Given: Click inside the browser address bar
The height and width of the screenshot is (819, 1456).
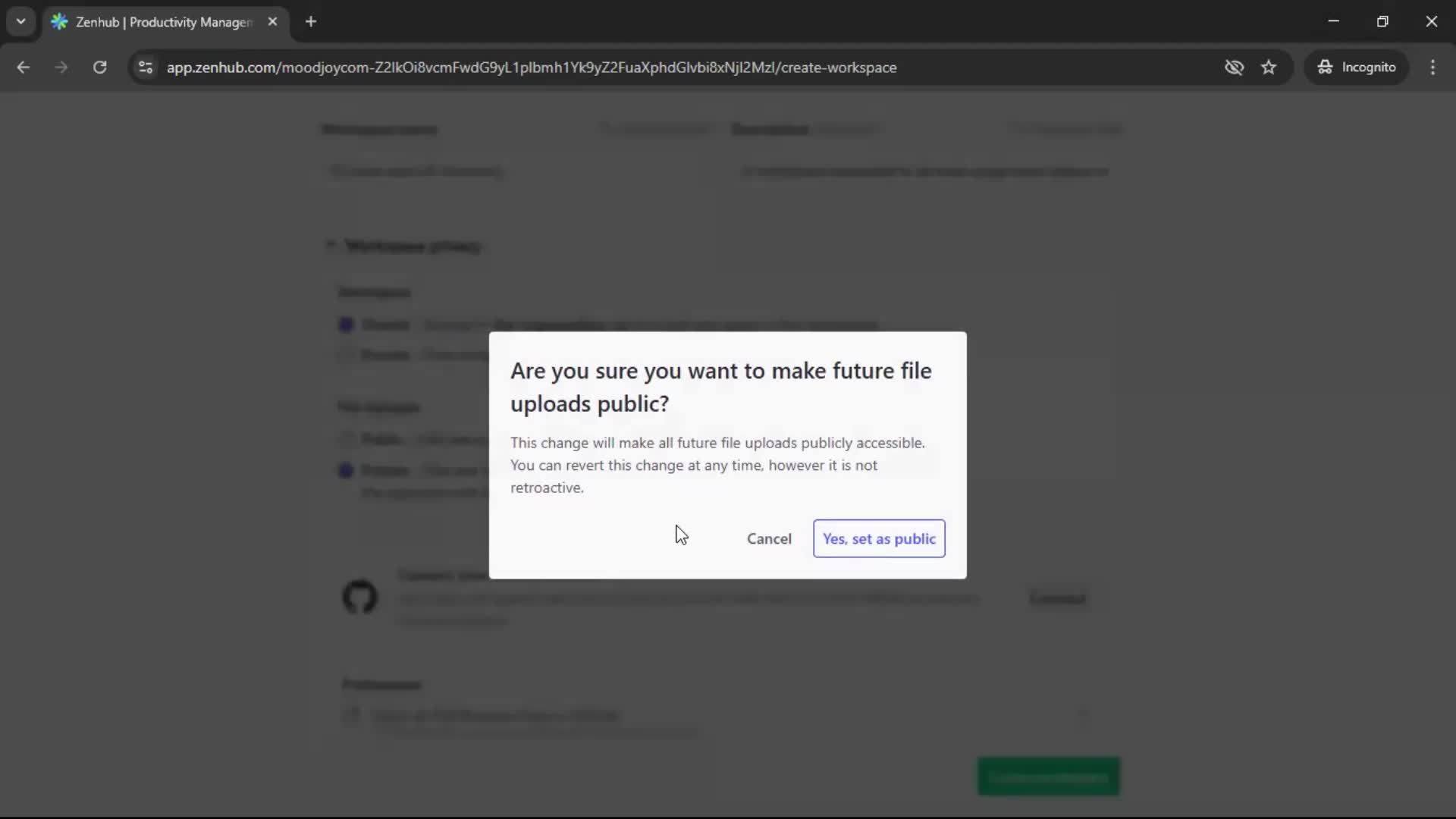Looking at the screenshot, I should pos(531,67).
